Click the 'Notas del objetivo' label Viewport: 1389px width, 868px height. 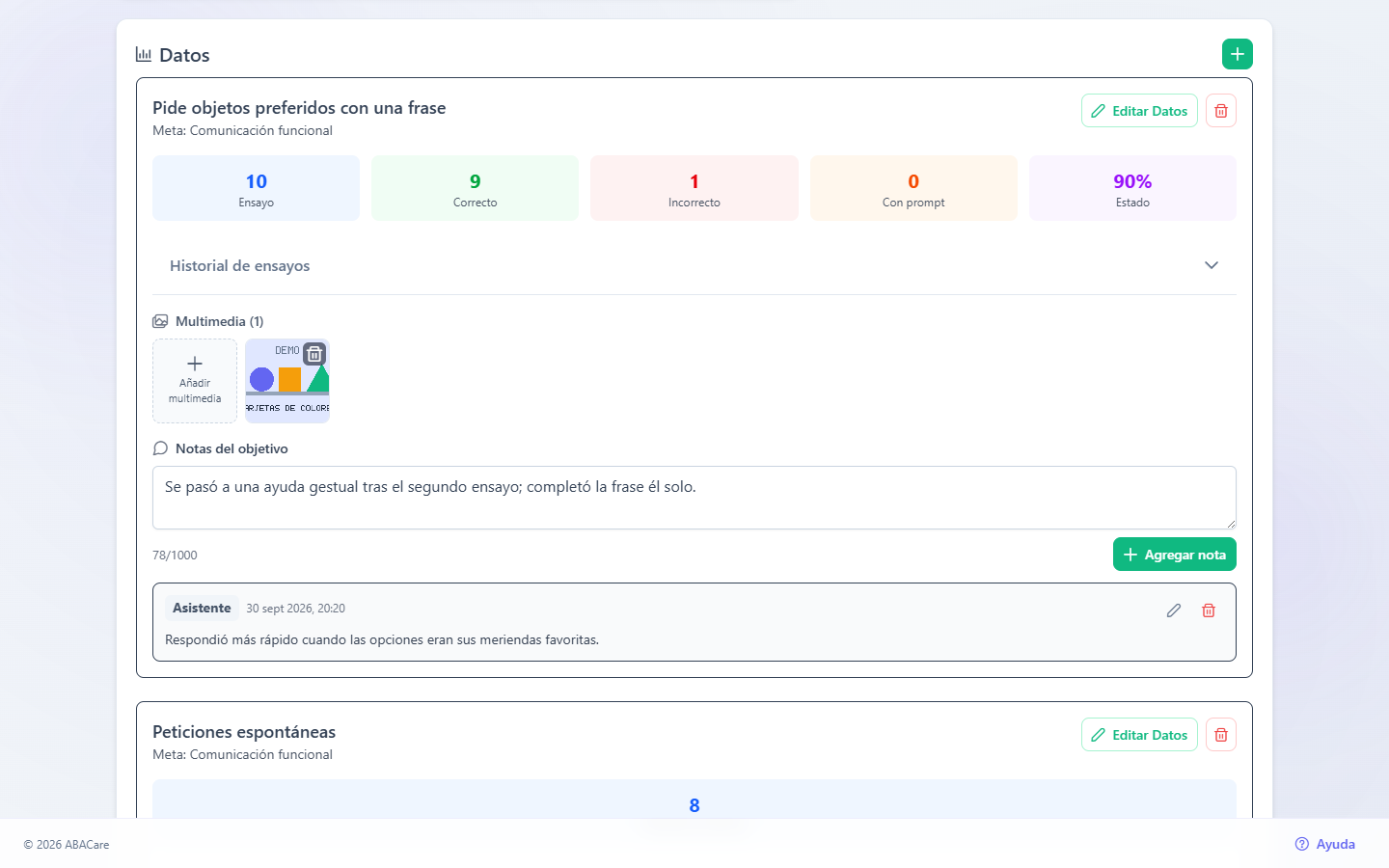[x=231, y=448]
